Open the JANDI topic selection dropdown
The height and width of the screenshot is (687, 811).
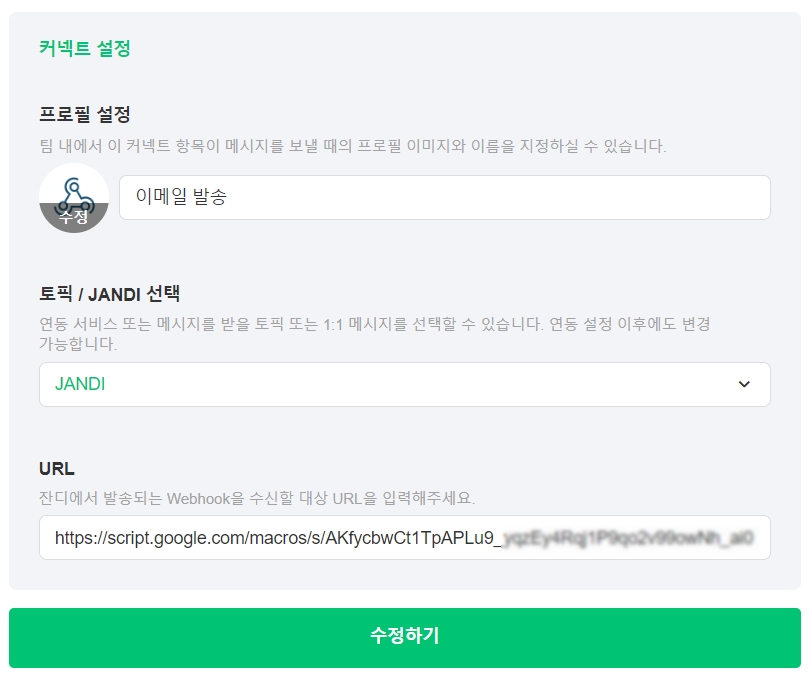point(404,385)
